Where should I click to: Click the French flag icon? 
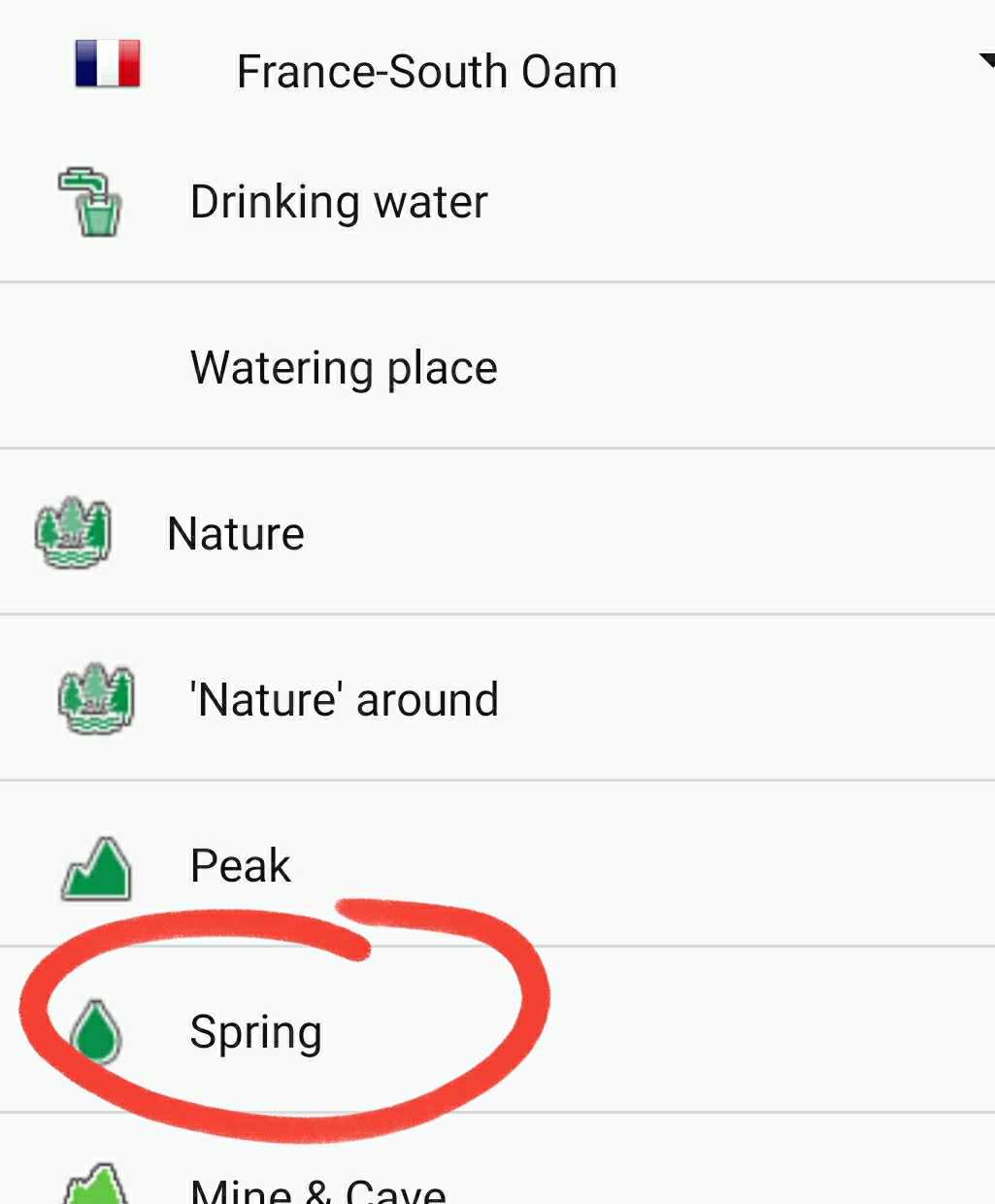tap(108, 64)
